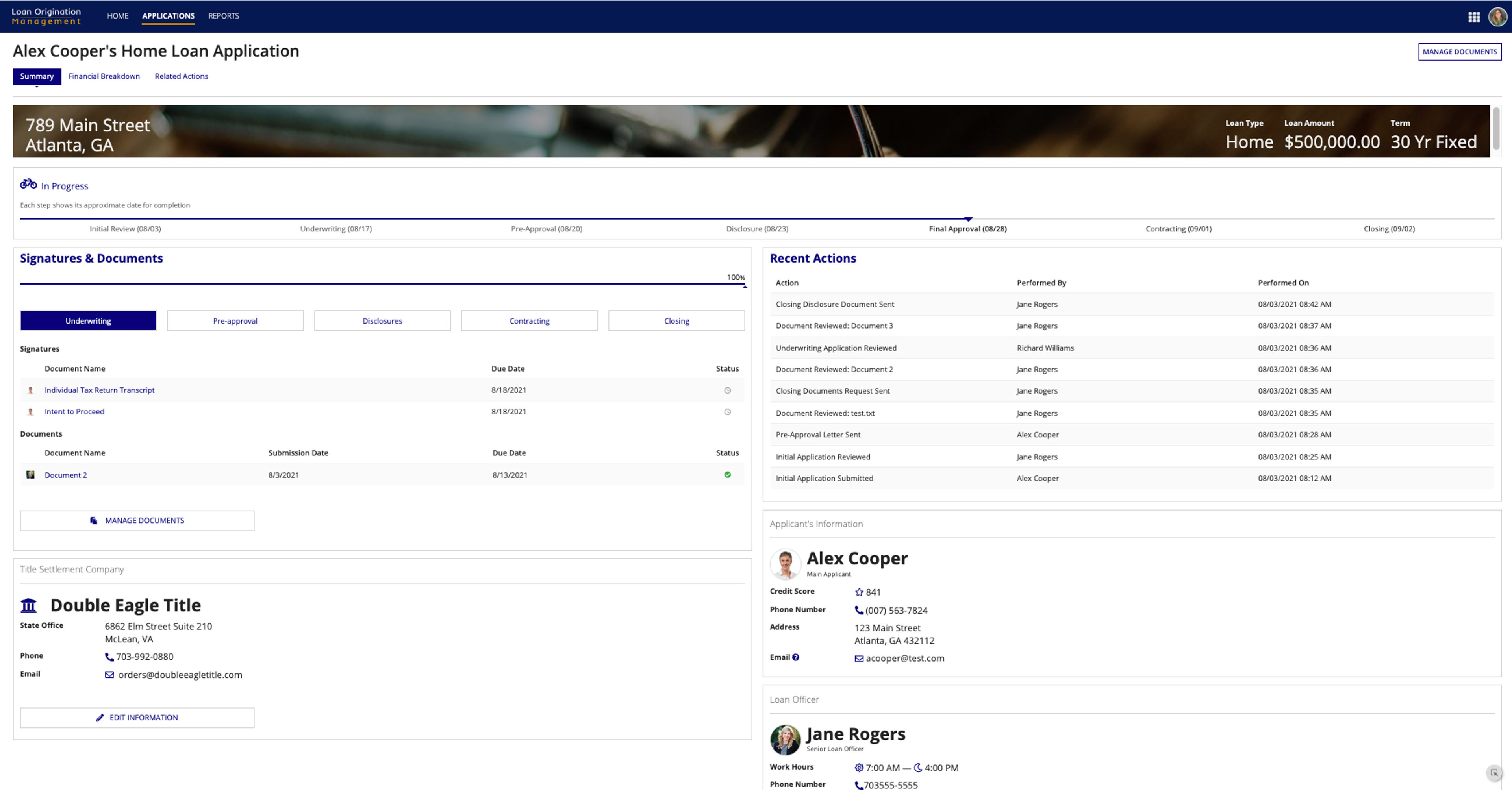Click 'Pre-Approval Letter Sent' action row
Image resolution: width=1512 pixels, height=790 pixels.
coord(1132,435)
